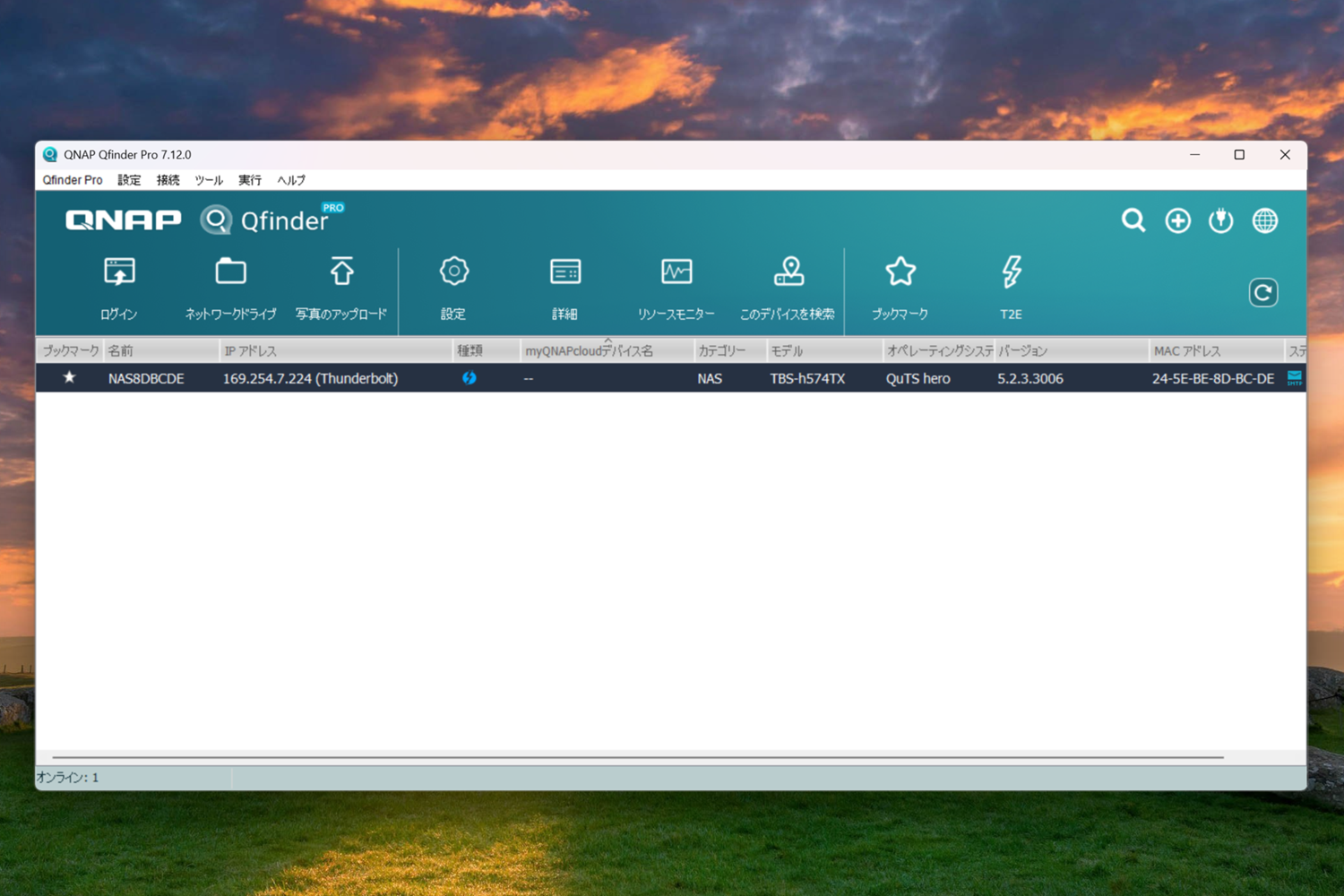Screen dimensions: 1344x896
Task: Toggle bookmark star for NAS8DBCDE
Action: tap(69, 377)
